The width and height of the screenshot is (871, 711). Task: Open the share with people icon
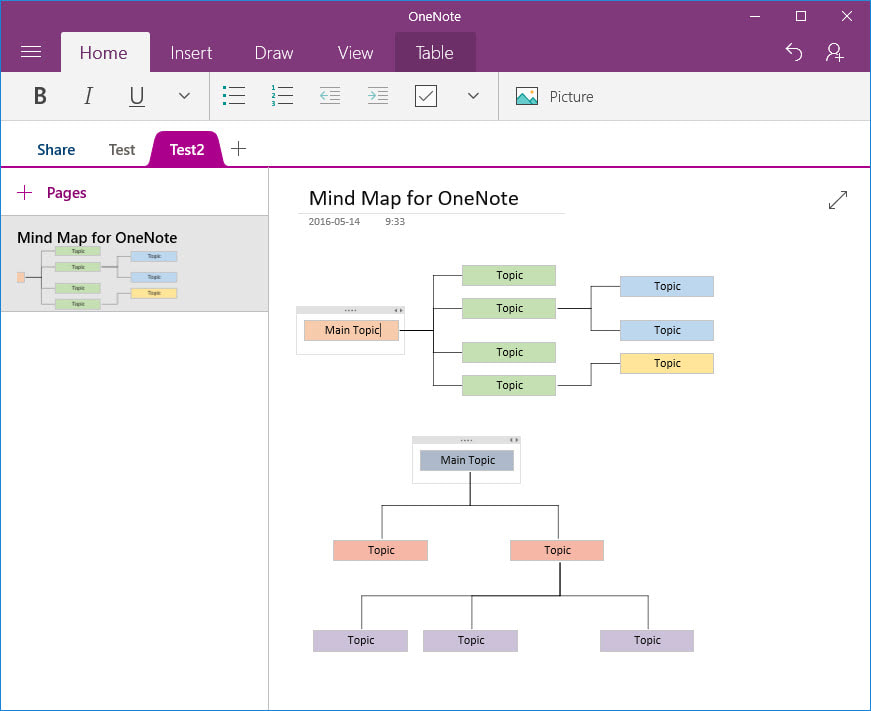(834, 52)
